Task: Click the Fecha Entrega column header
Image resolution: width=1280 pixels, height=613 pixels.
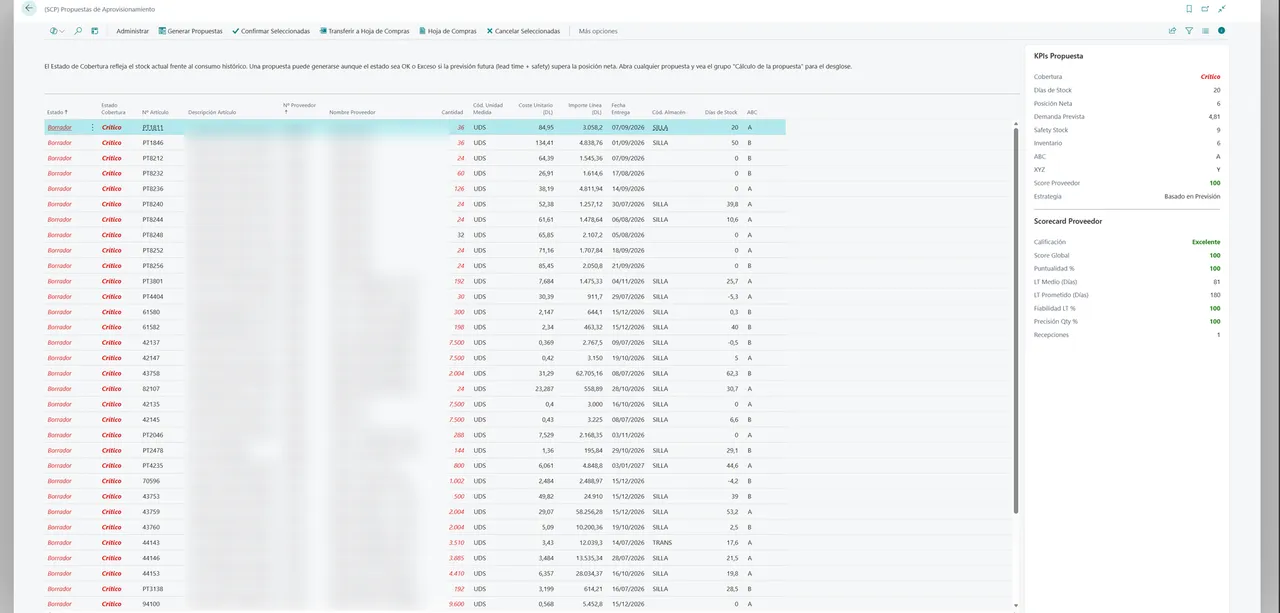Action: 621,108
